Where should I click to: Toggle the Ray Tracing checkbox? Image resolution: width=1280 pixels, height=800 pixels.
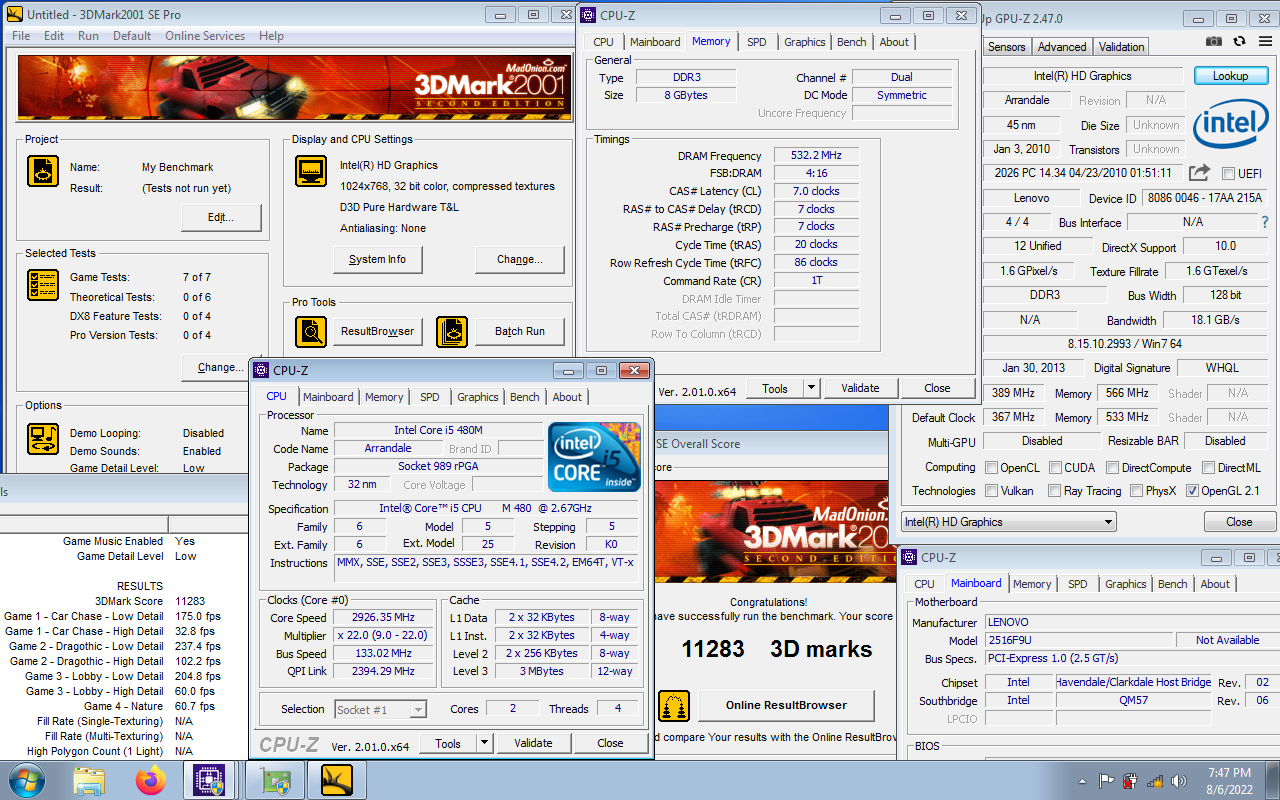coord(1054,491)
